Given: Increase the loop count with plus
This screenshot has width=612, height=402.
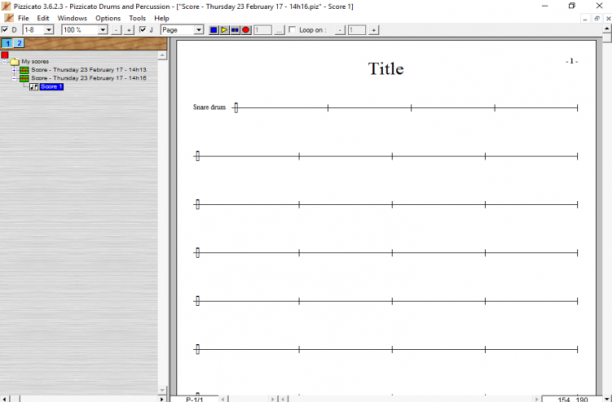Looking at the screenshot, I should coord(374,30).
